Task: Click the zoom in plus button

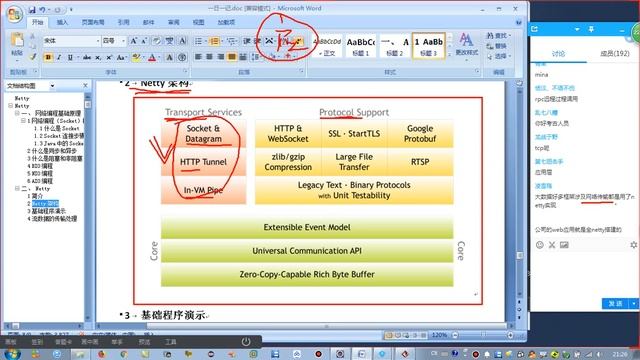Action: [510, 335]
